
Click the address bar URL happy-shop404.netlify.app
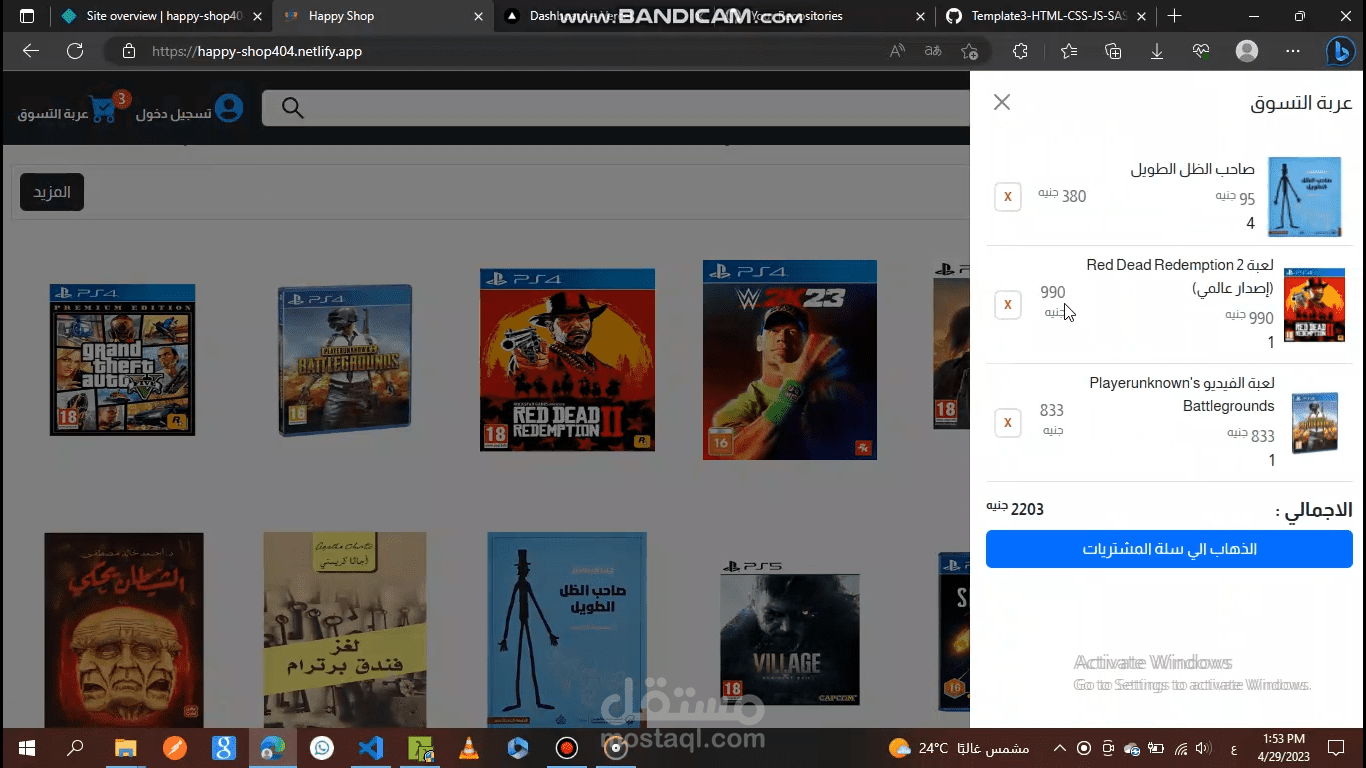(x=257, y=51)
